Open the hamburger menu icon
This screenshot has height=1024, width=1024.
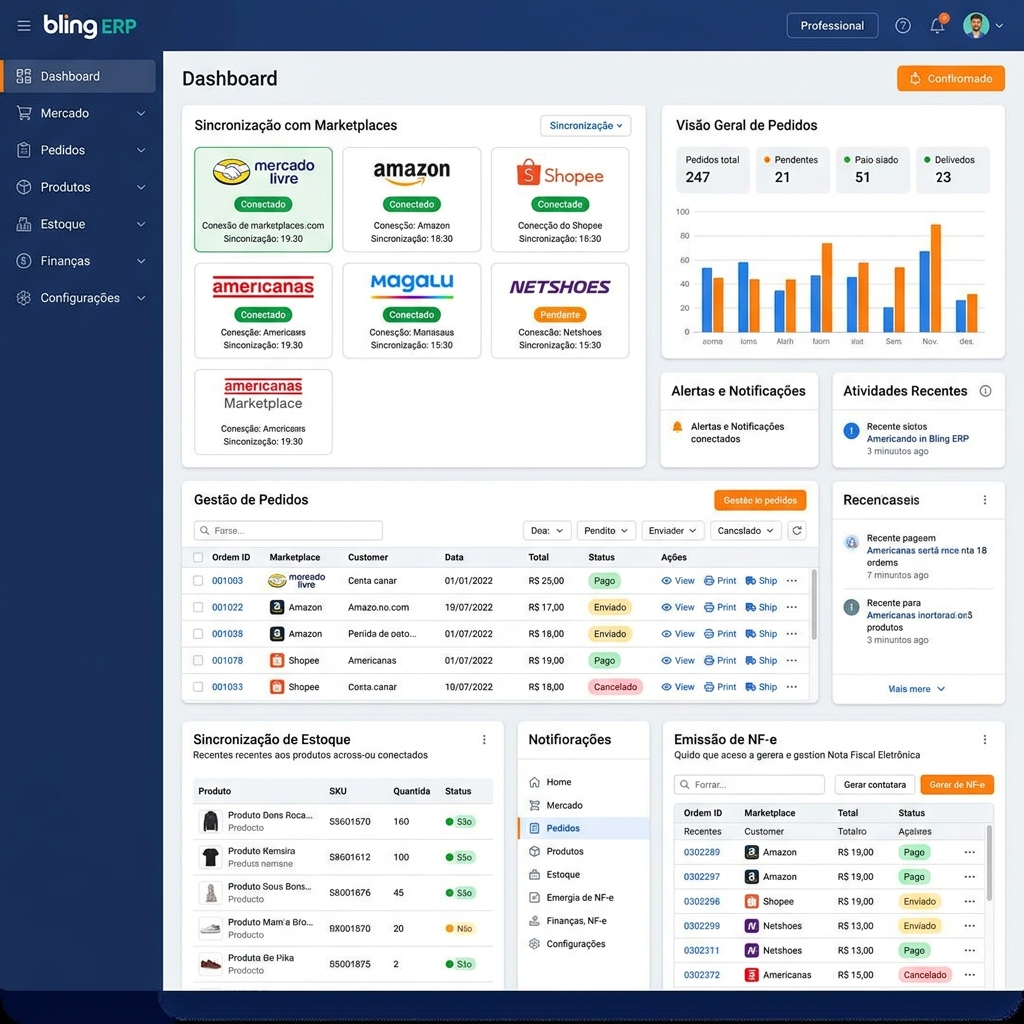24,26
